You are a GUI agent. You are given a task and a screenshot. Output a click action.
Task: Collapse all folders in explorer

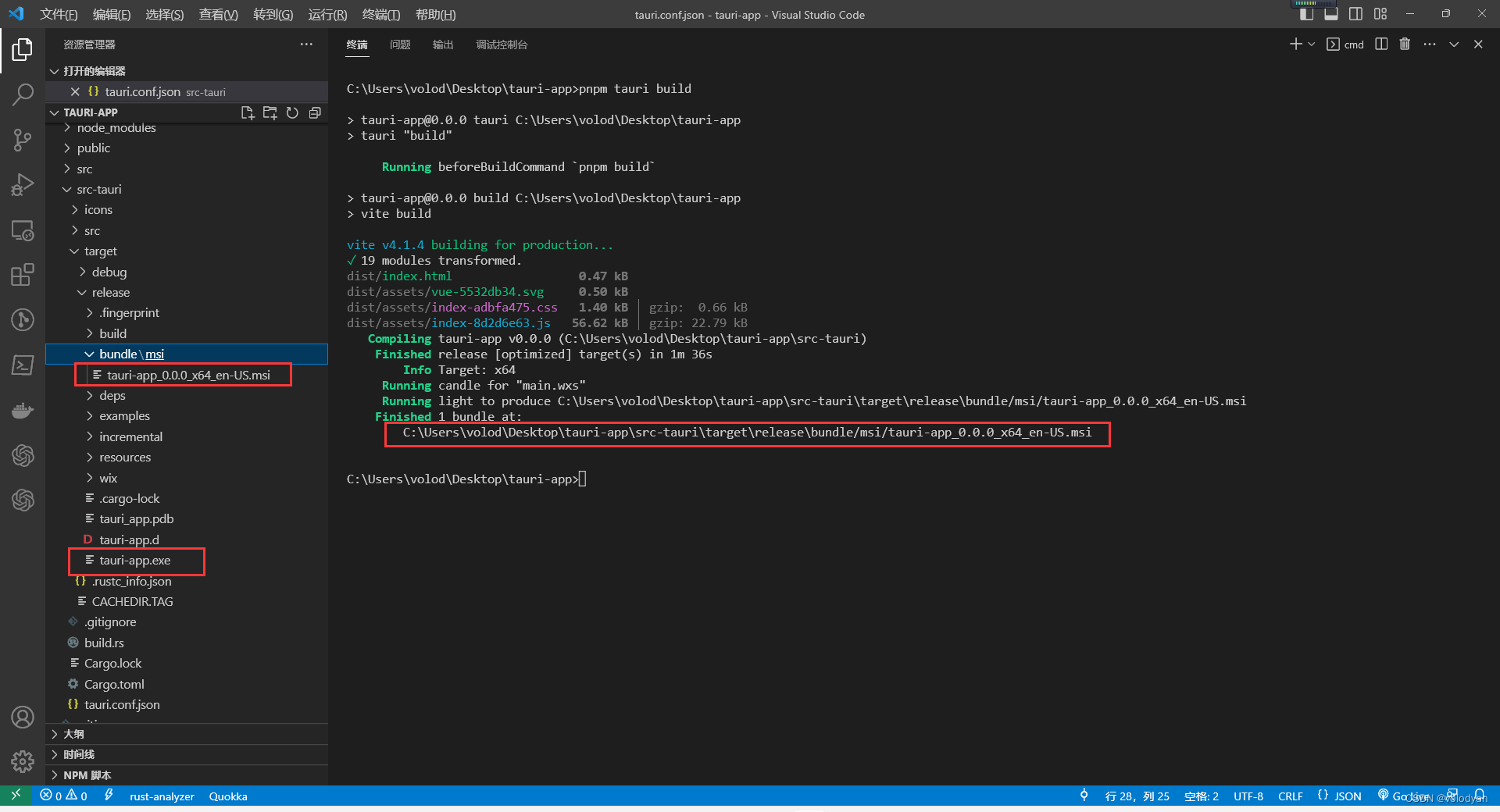[315, 112]
